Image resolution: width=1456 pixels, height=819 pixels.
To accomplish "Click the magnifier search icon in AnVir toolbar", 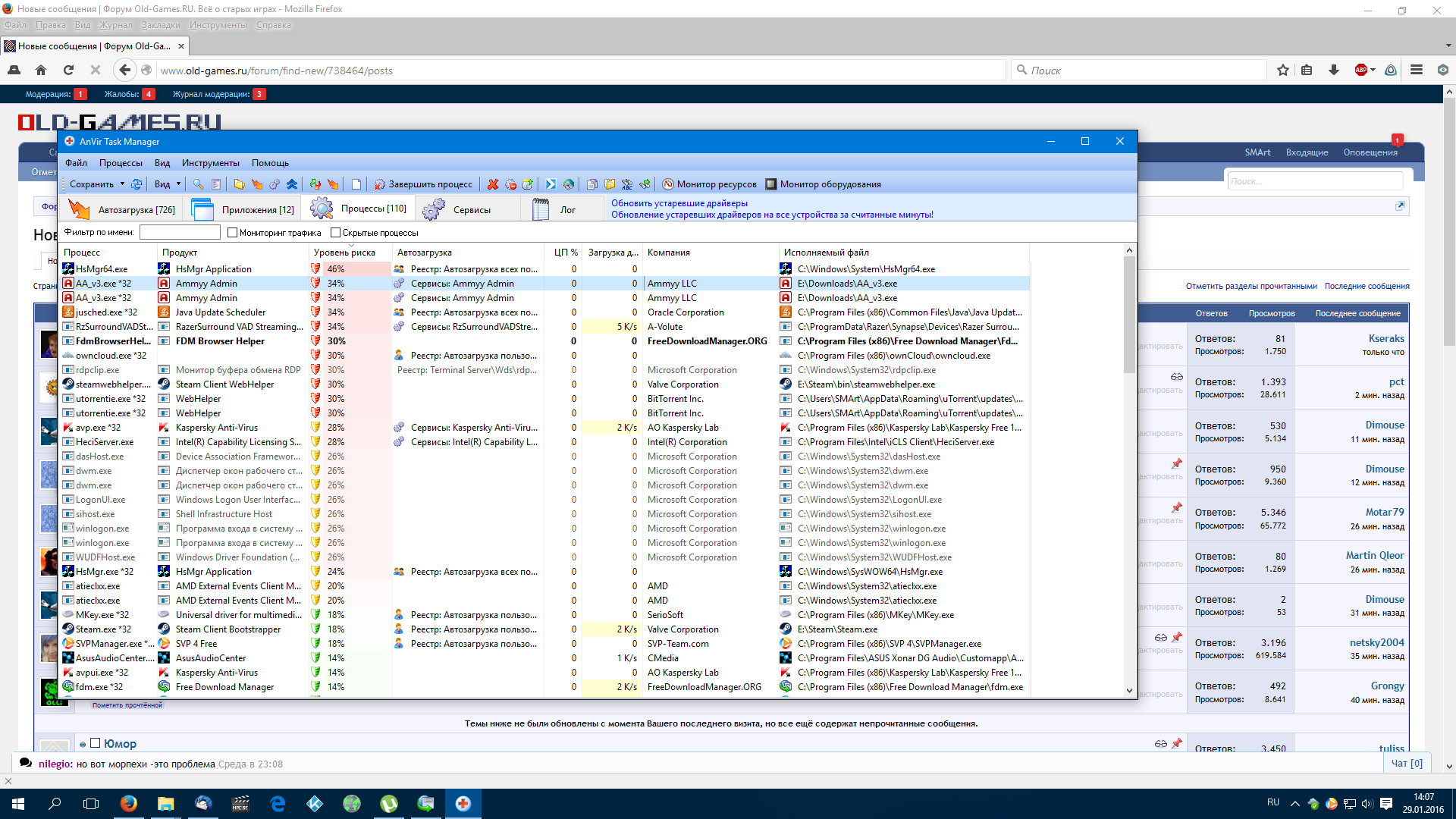I will [x=198, y=184].
